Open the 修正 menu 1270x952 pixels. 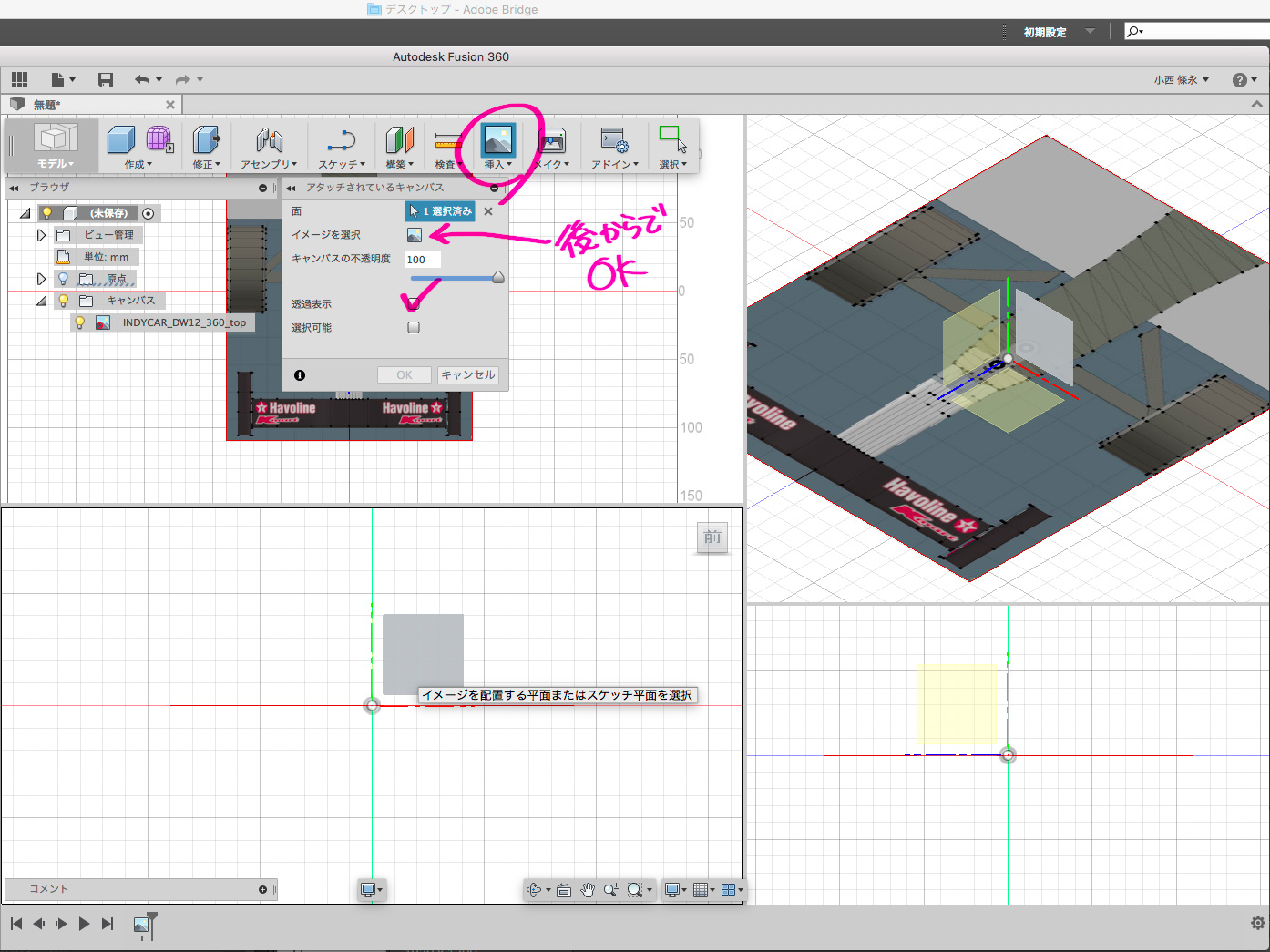pos(207,165)
